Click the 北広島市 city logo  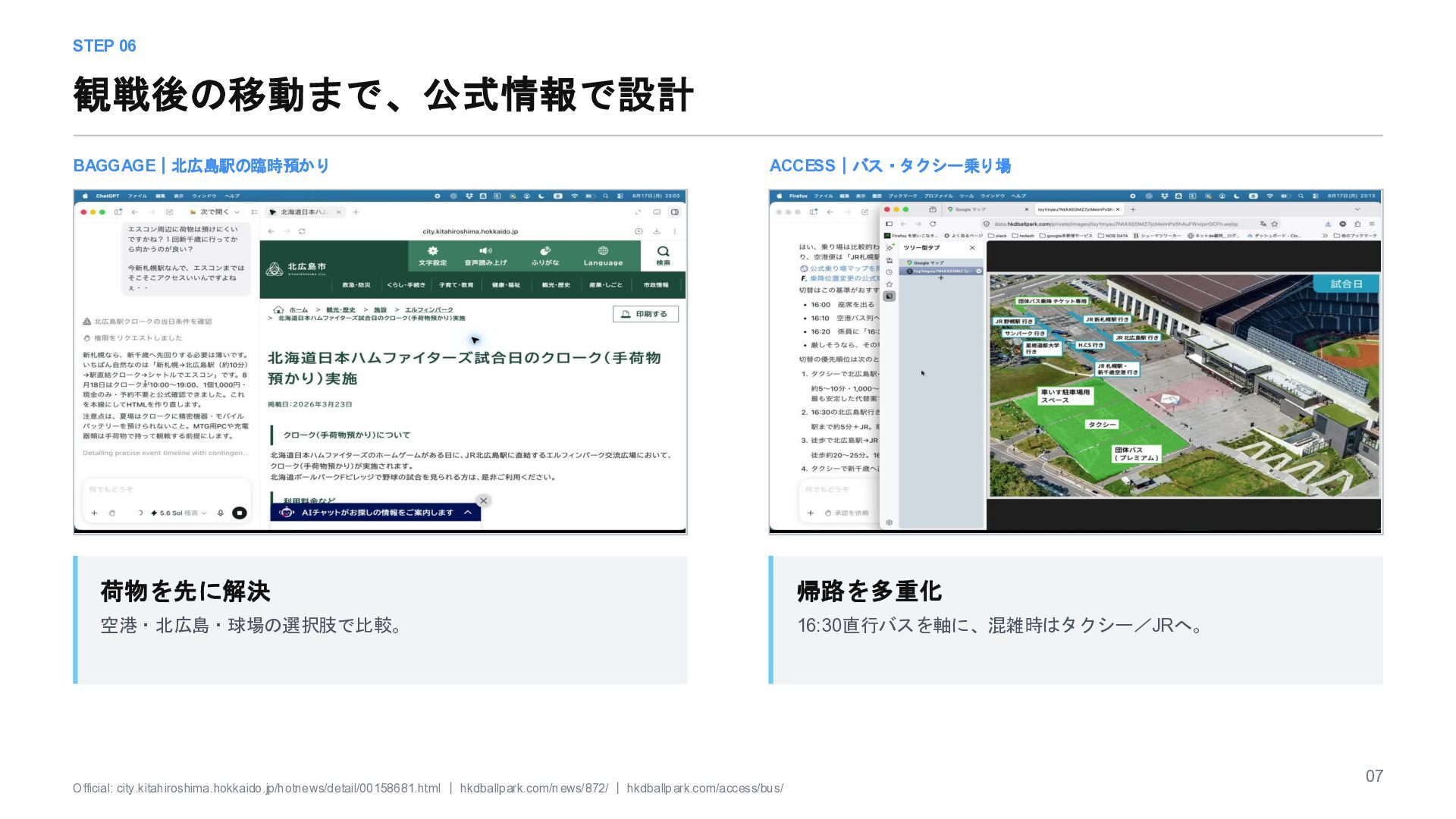[296, 268]
